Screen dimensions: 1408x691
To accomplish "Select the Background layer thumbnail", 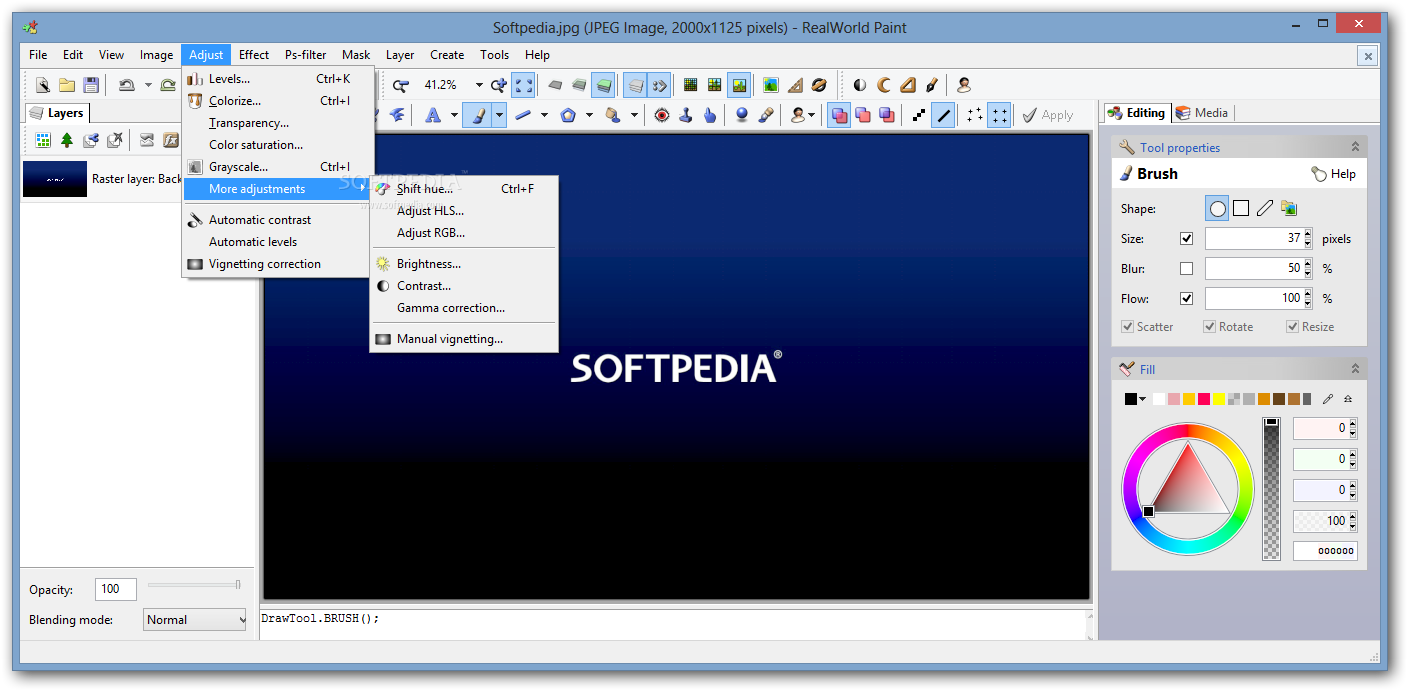I will click(x=55, y=179).
